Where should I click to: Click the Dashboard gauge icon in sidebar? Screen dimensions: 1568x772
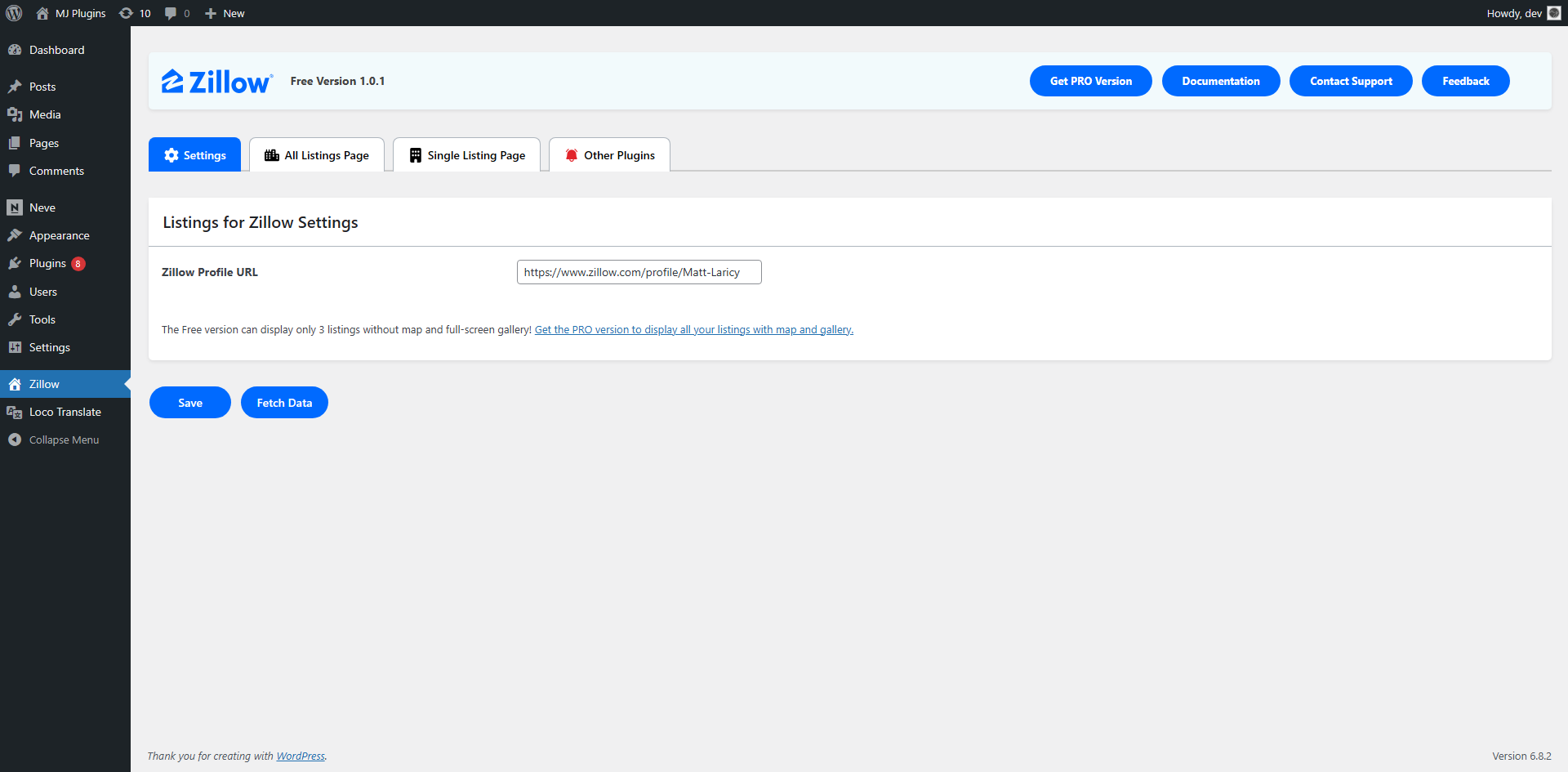point(15,50)
